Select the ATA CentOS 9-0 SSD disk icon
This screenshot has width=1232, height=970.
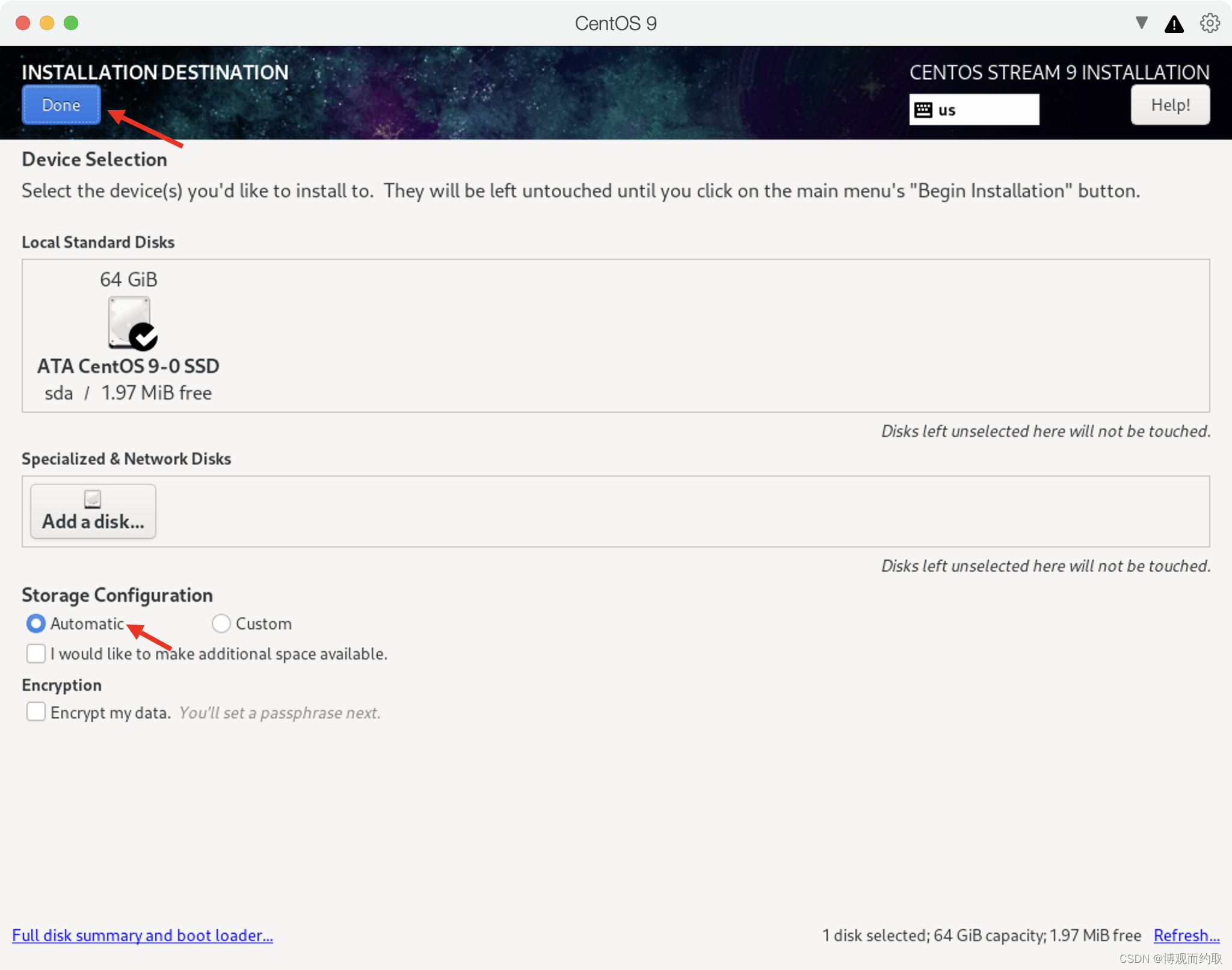click(x=131, y=324)
